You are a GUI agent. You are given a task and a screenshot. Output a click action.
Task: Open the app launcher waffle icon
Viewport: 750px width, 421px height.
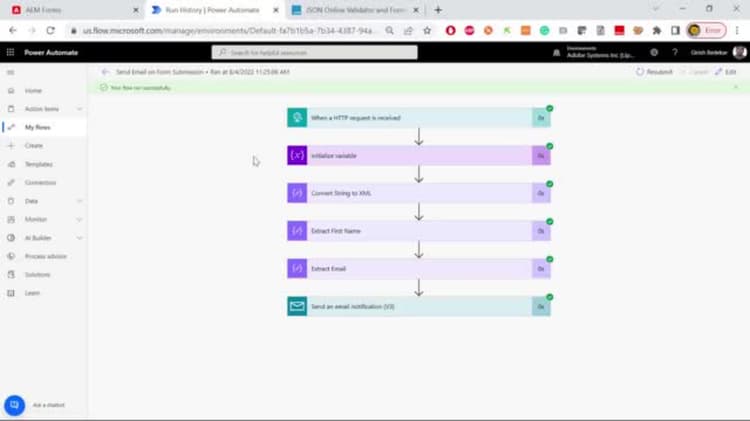click(11, 53)
